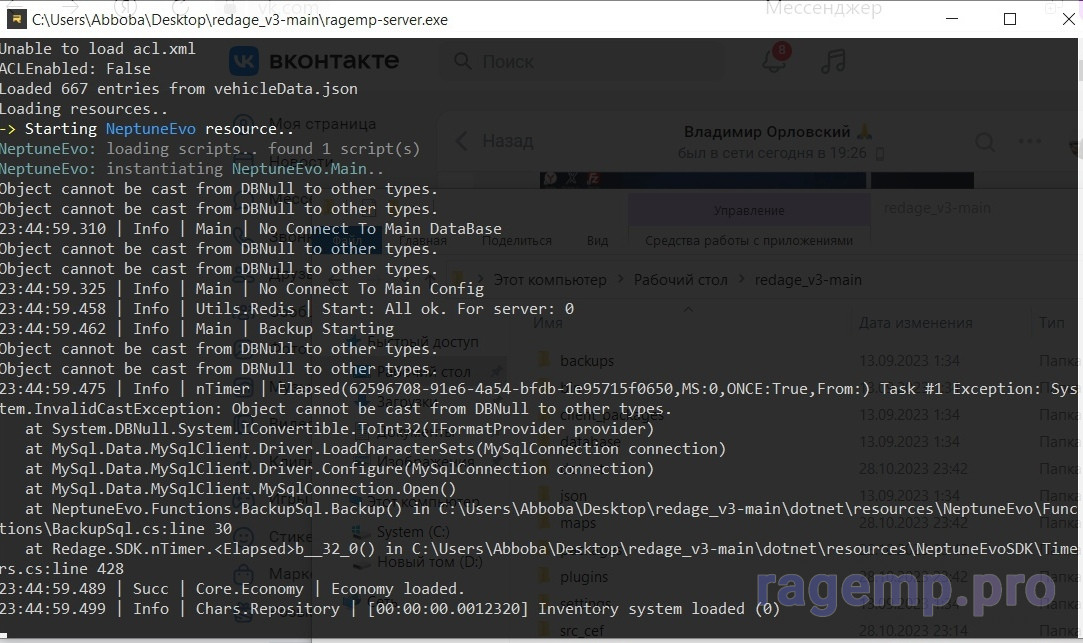Click the magnifier icon in VK search bar
The height and width of the screenshot is (643, 1083).
463,62
